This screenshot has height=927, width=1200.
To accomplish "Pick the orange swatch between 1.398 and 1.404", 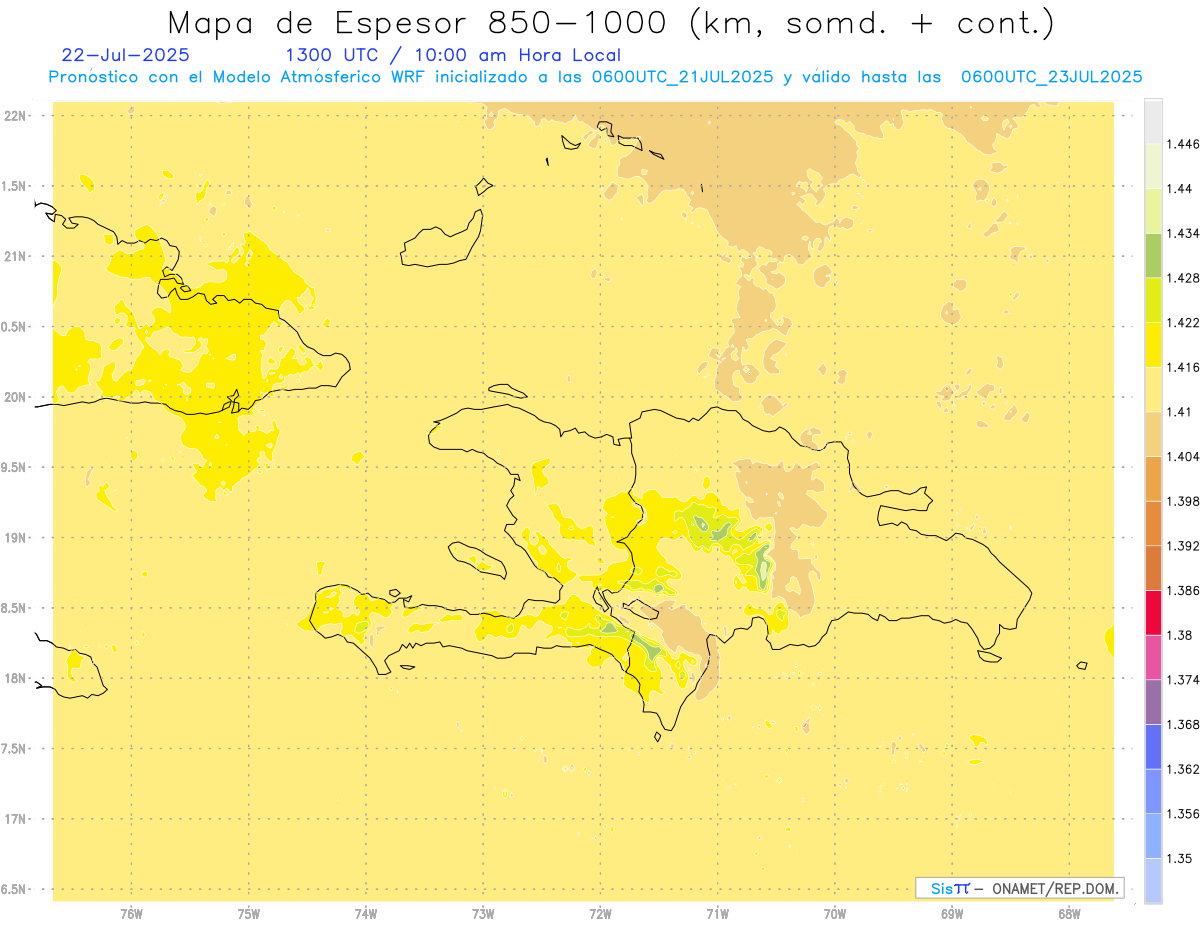I will 1153,478.
